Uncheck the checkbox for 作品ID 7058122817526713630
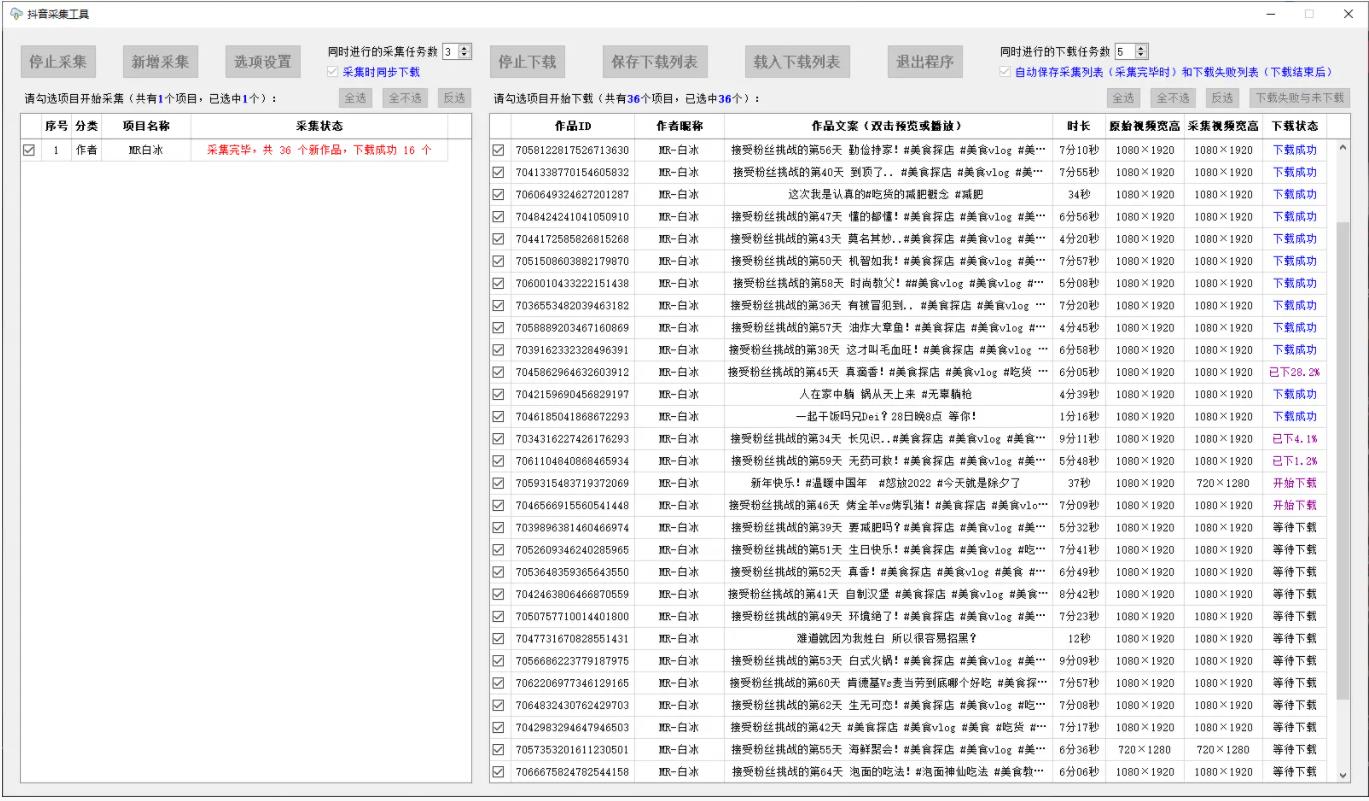1369x801 pixels. (x=499, y=150)
